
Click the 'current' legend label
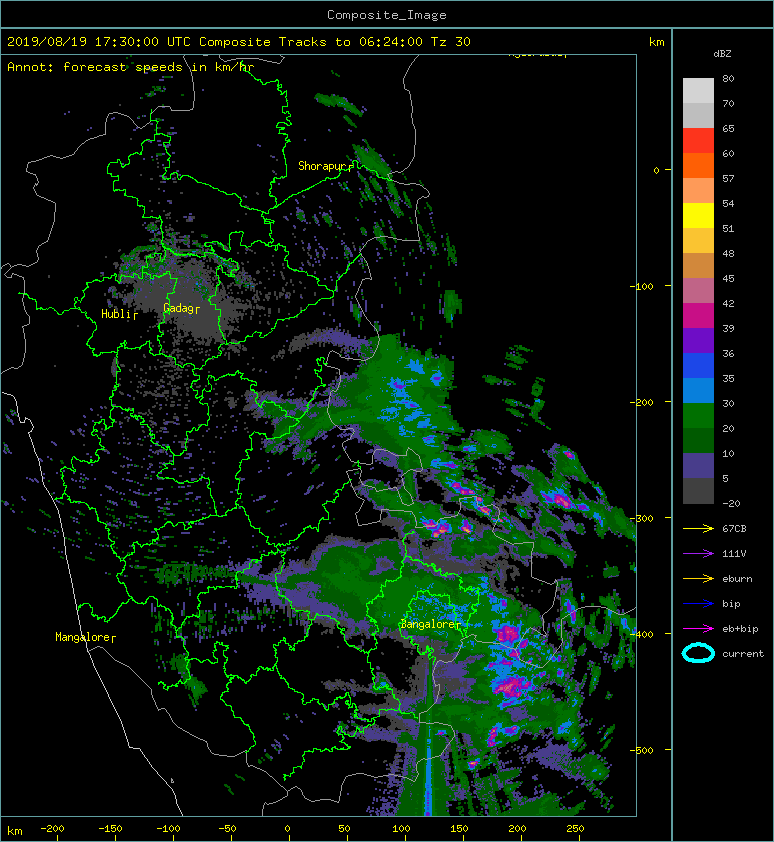(x=743, y=654)
